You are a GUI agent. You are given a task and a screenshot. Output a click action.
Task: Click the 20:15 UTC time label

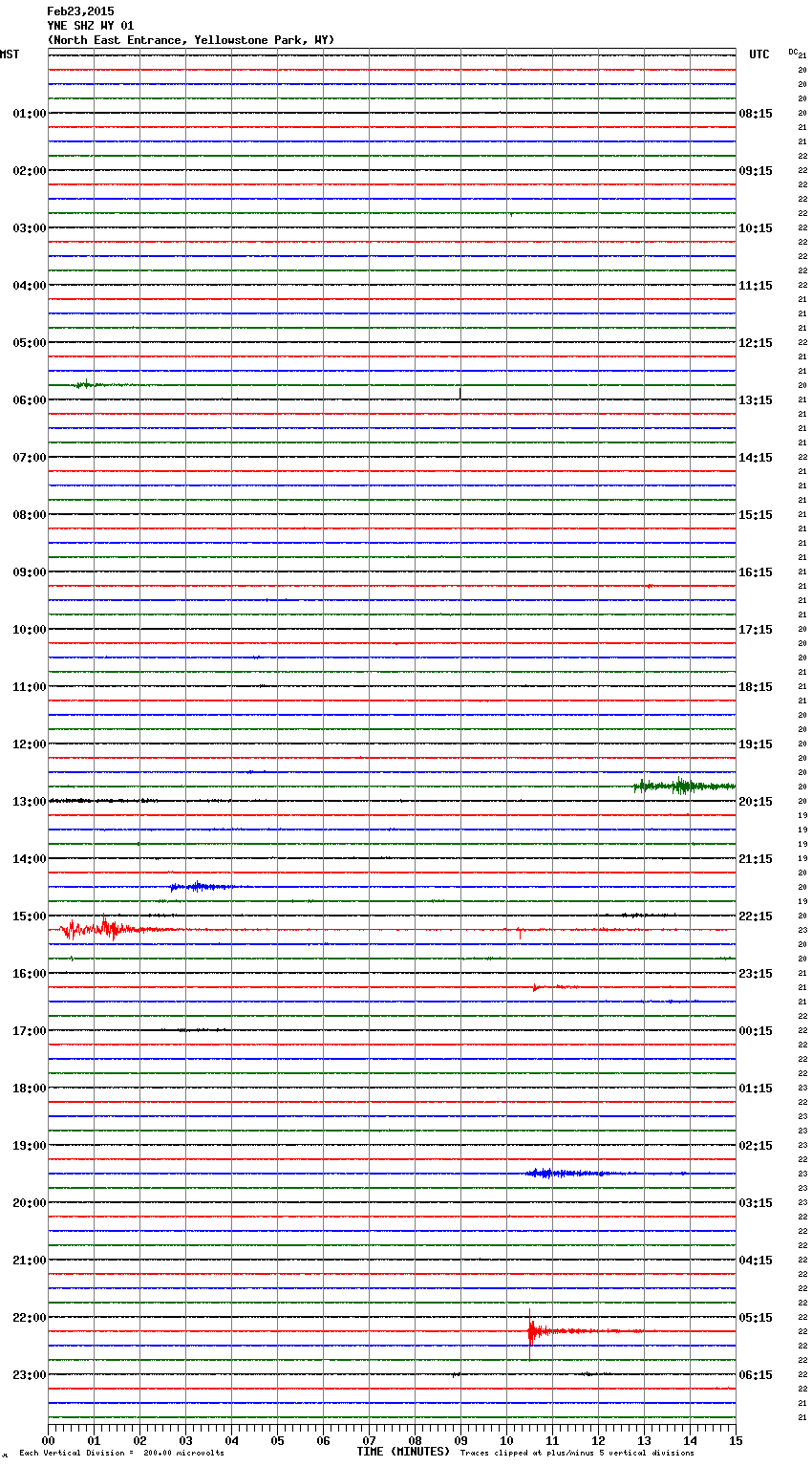[756, 802]
